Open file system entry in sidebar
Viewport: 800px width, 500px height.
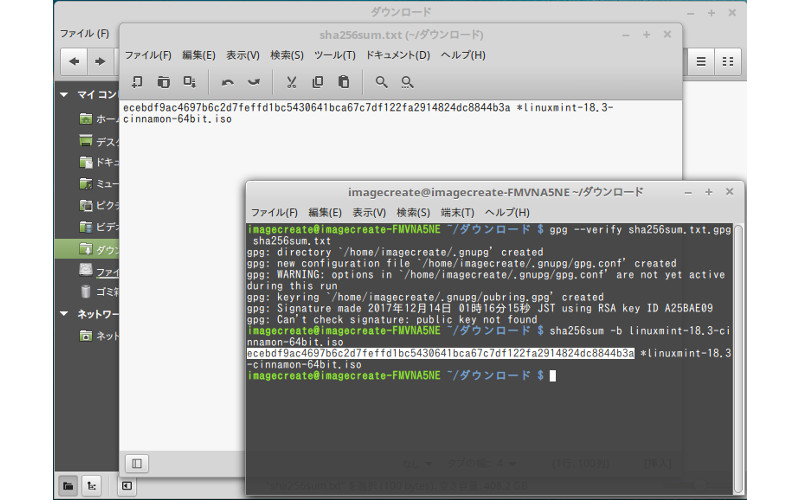pyautogui.click(x=99, y=271)
